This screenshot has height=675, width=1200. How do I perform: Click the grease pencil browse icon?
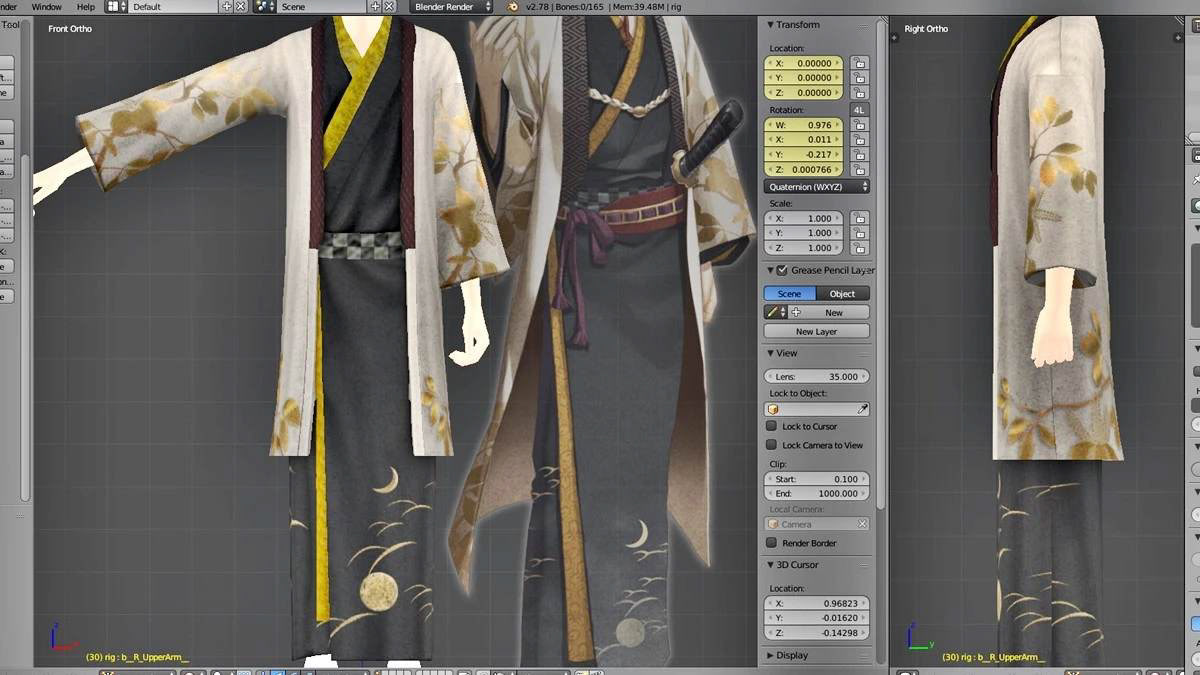pos(775,312)
